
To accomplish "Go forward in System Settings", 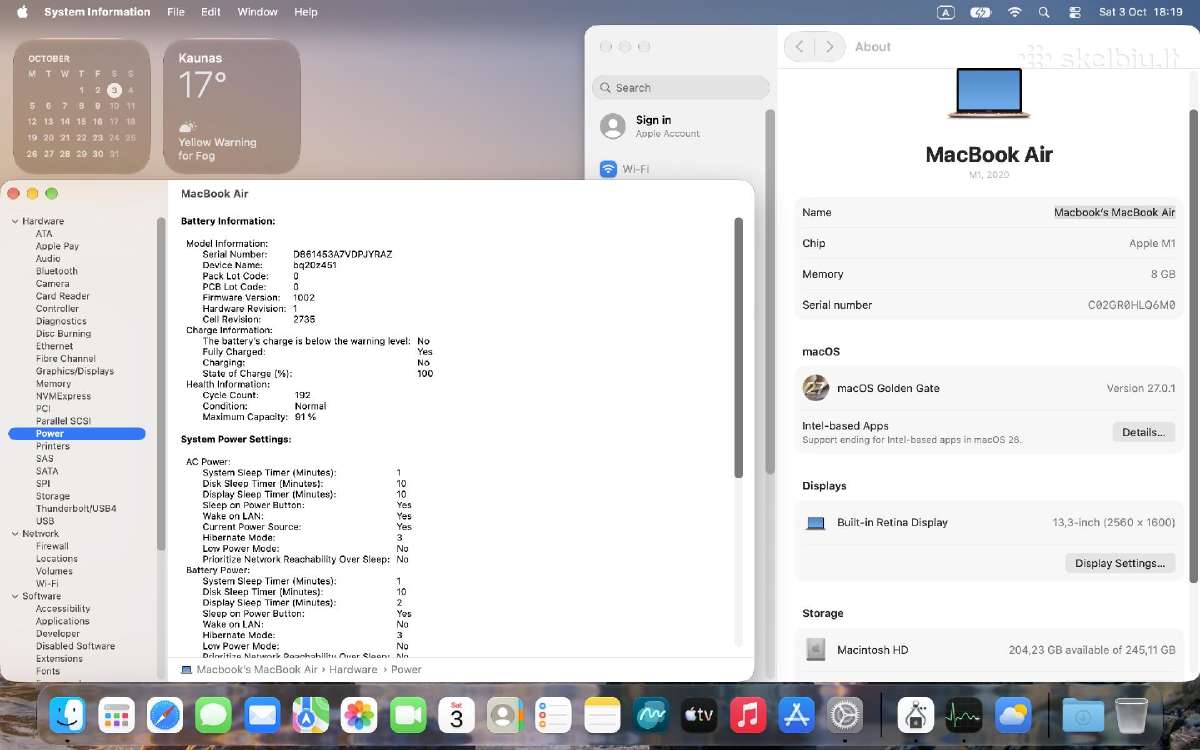I will [x=828, y=47].
